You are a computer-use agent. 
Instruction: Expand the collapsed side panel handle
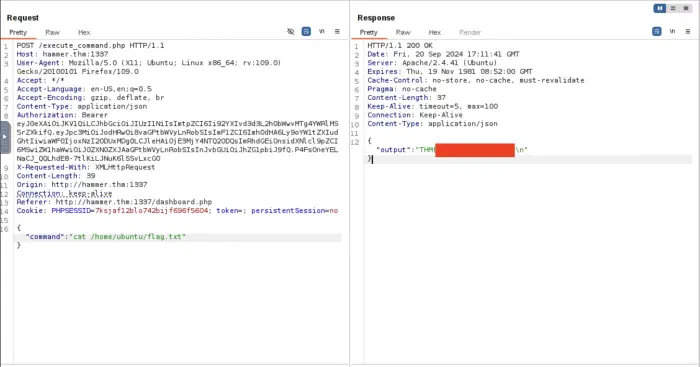(5, 137)
